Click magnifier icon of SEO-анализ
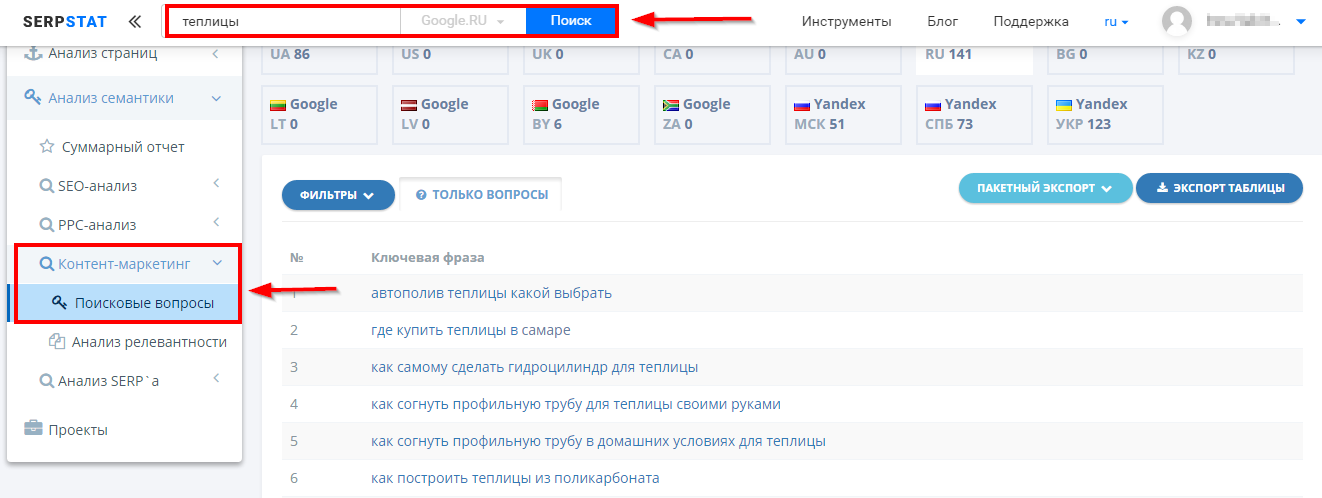 pos(46,186)
